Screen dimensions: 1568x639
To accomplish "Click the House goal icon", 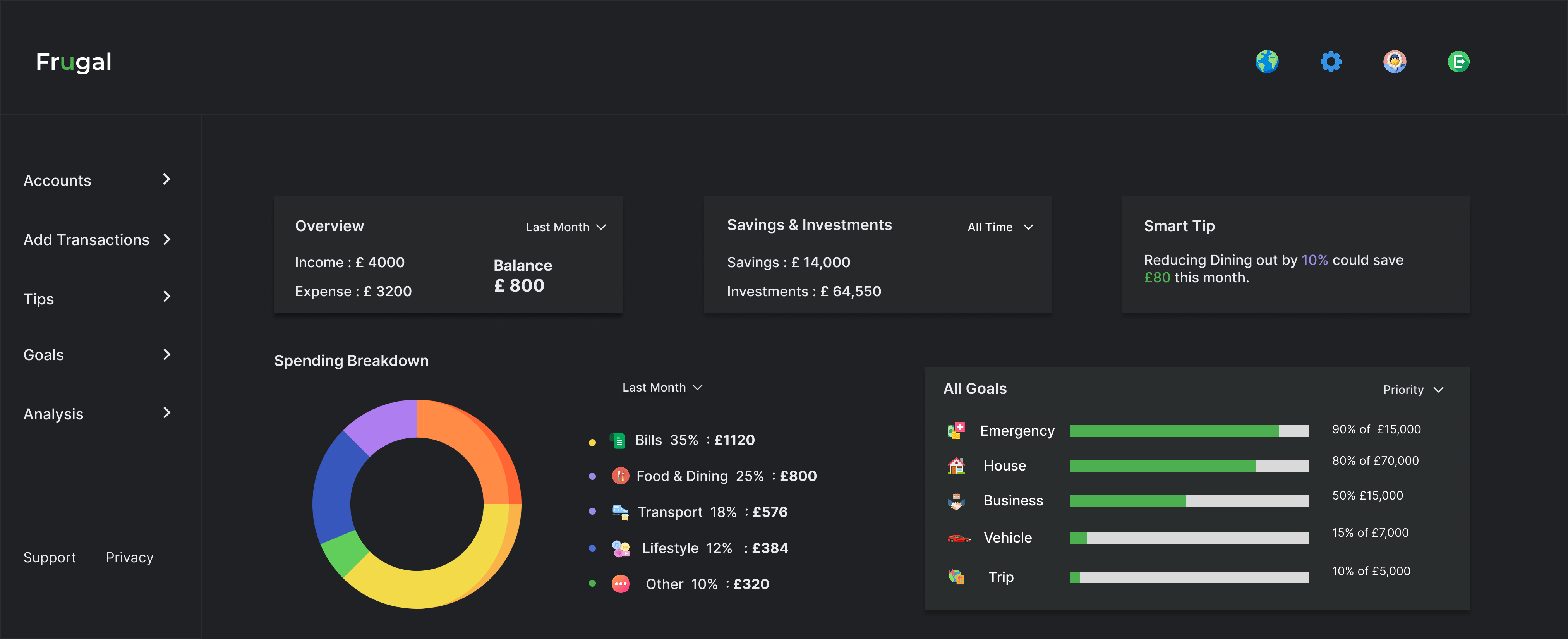I will click(956, 466).
